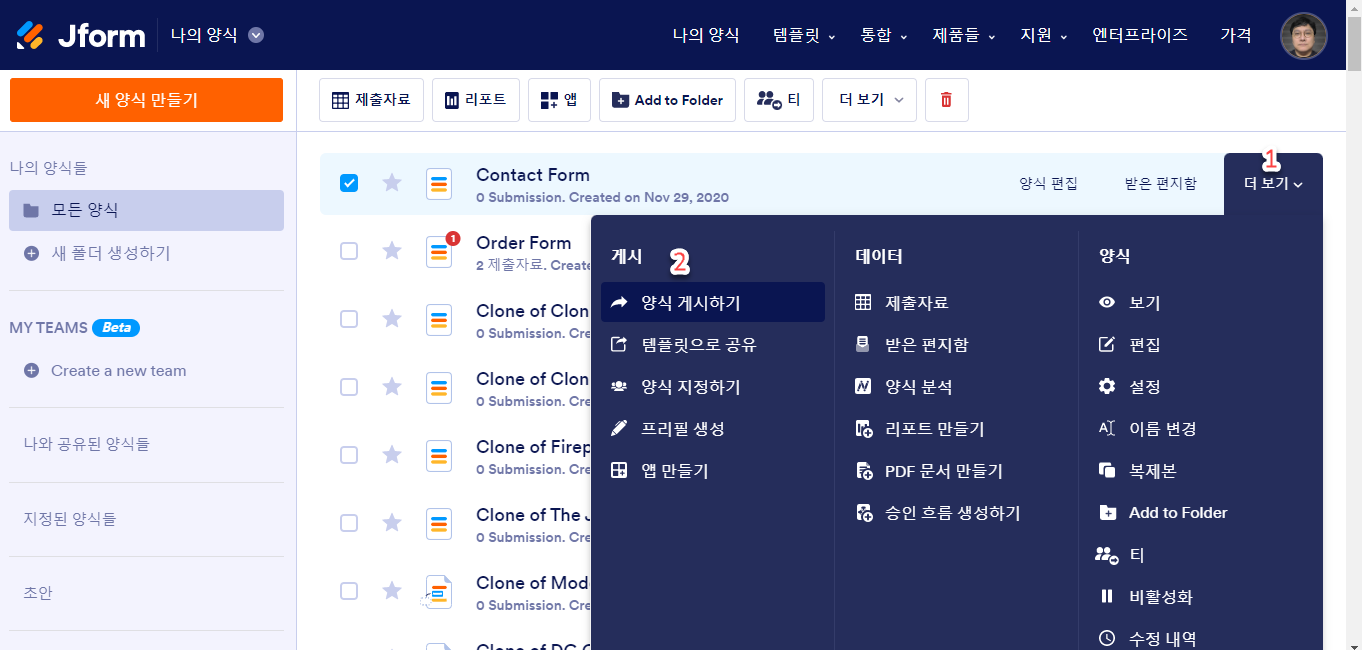This screenshot has width=1362, height=650.
Task: Select 모든 양식 folder in sidebar
Action: (146, 210)
